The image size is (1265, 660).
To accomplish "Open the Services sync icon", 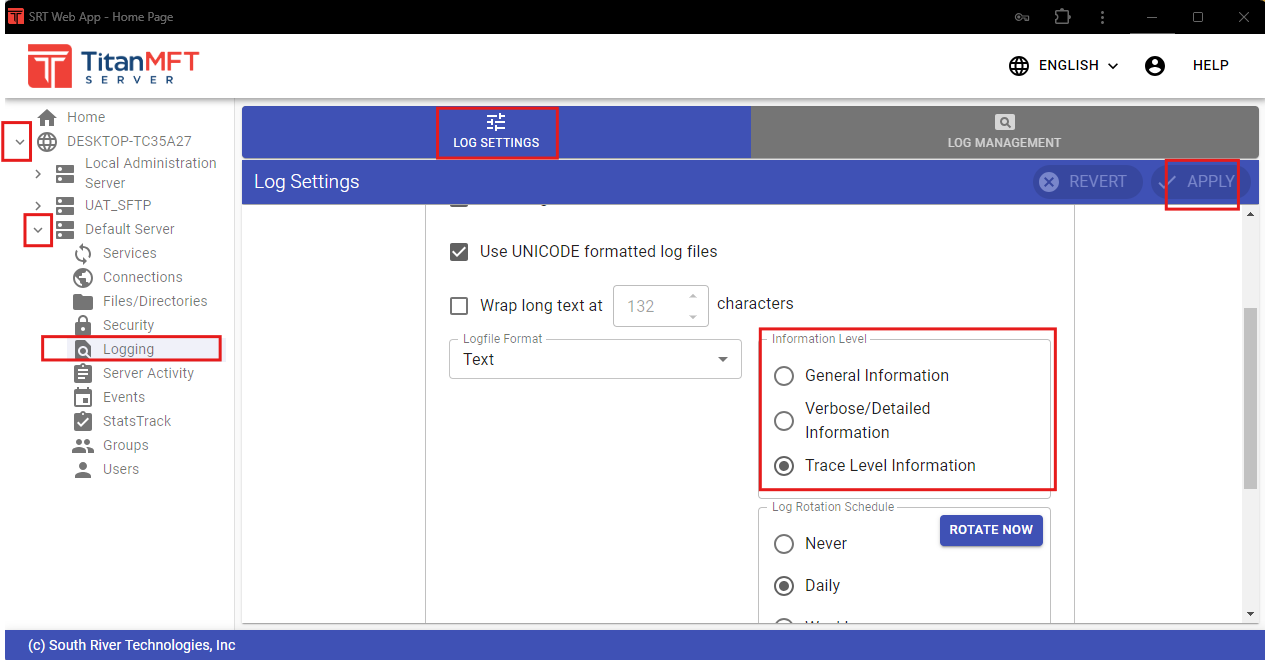I will click(x=84, y=253).
